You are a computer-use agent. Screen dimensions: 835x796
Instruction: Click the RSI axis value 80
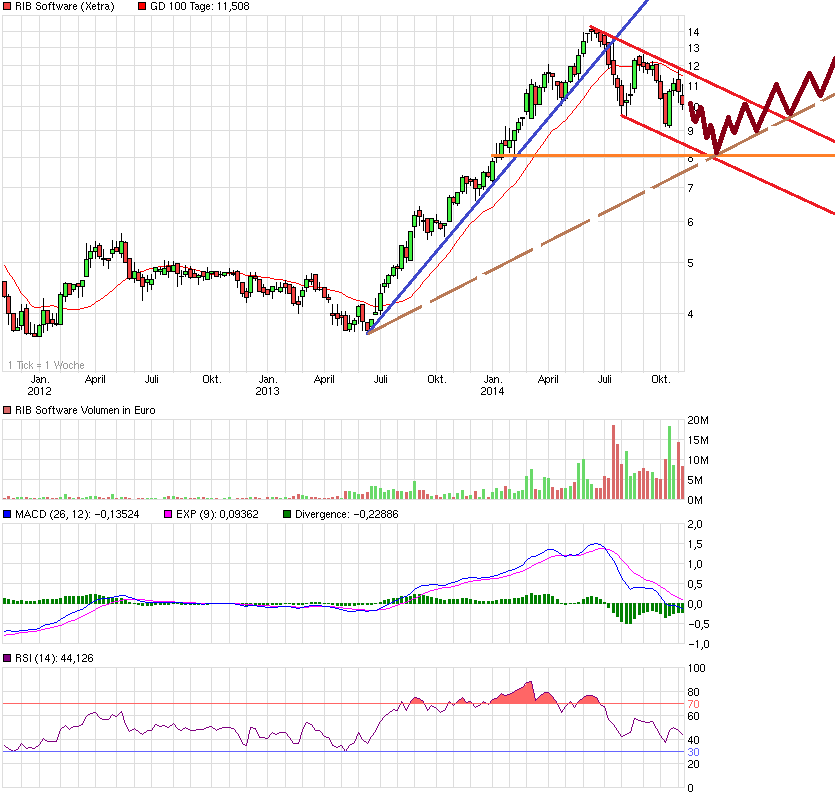(693, 692)
